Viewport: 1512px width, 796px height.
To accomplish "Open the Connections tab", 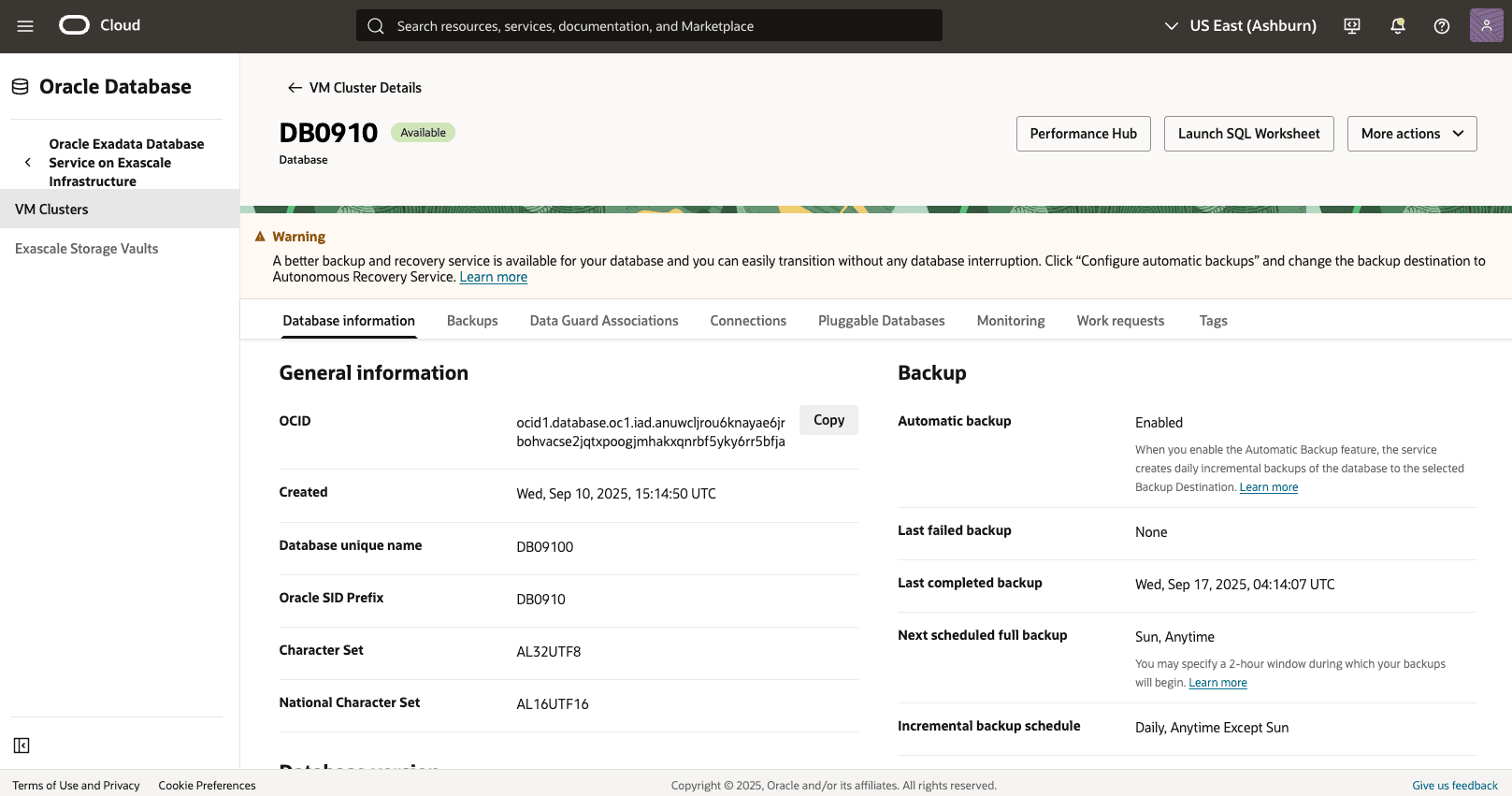I will click(x=748, y=321).
